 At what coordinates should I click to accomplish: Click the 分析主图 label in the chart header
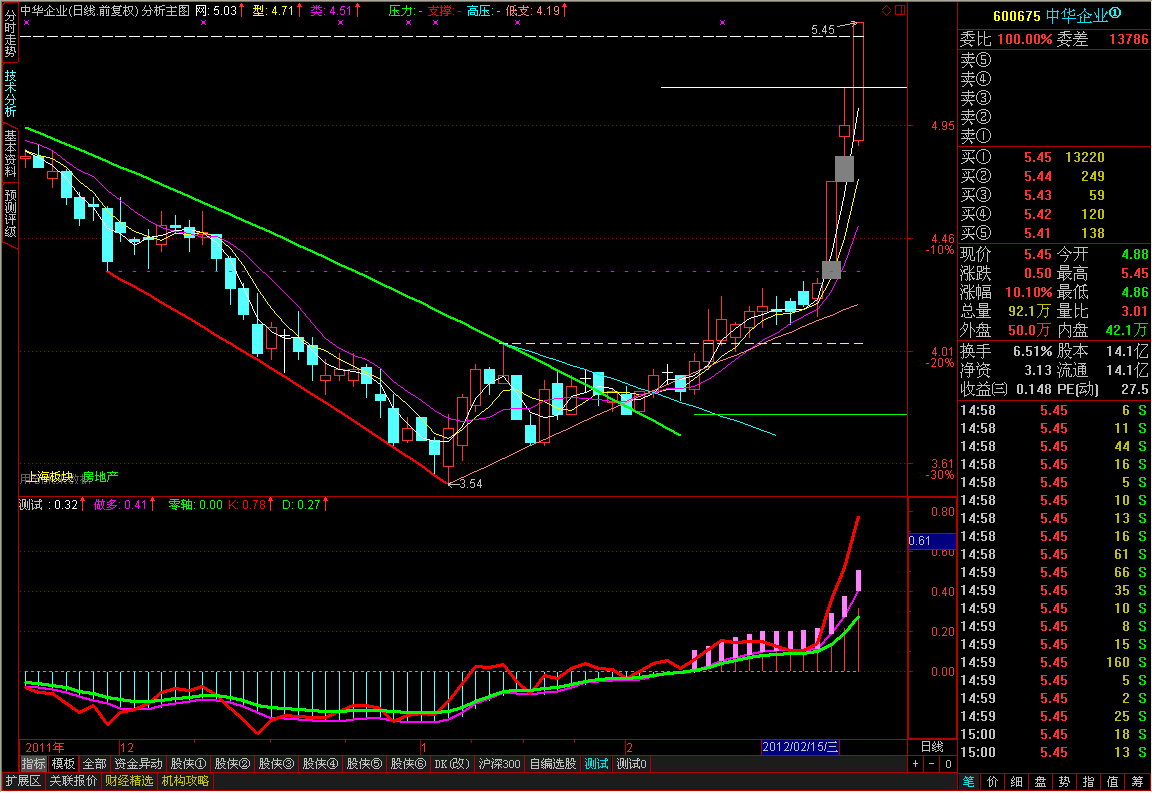(165, 11)
